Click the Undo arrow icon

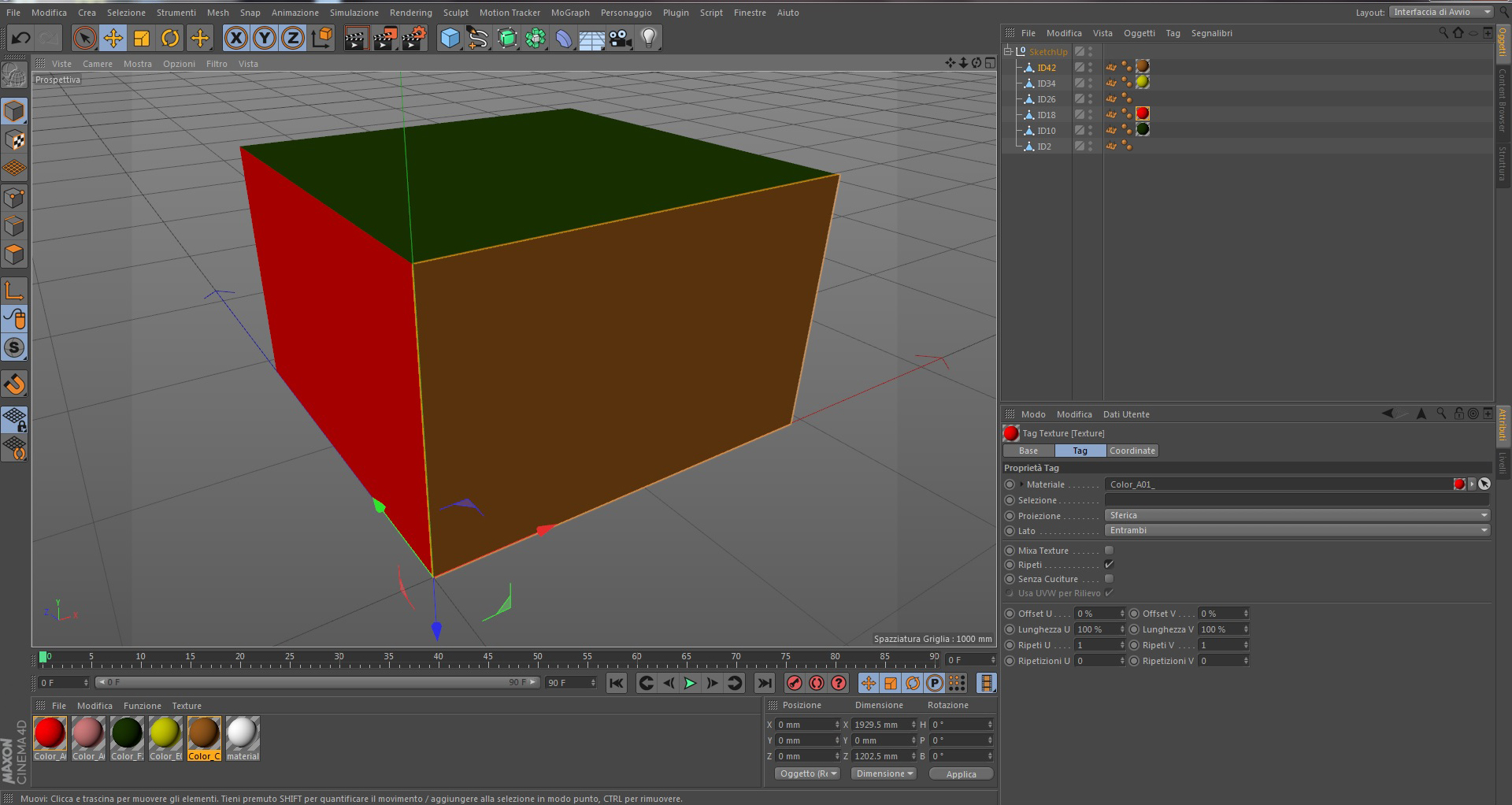(21, 38)
